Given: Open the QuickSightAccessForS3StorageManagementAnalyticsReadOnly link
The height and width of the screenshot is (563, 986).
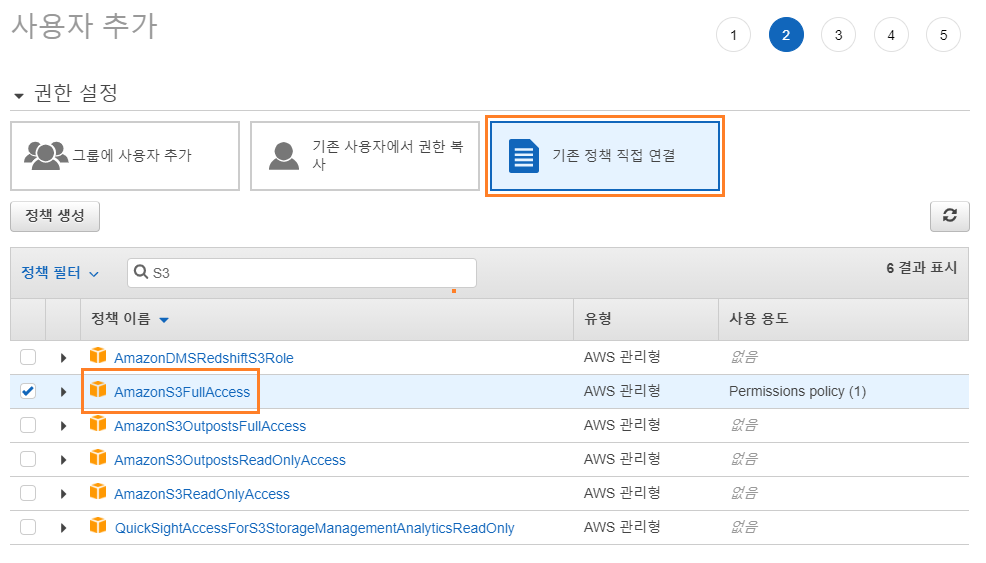Looking at the screenshot, I should click(314, 528).
